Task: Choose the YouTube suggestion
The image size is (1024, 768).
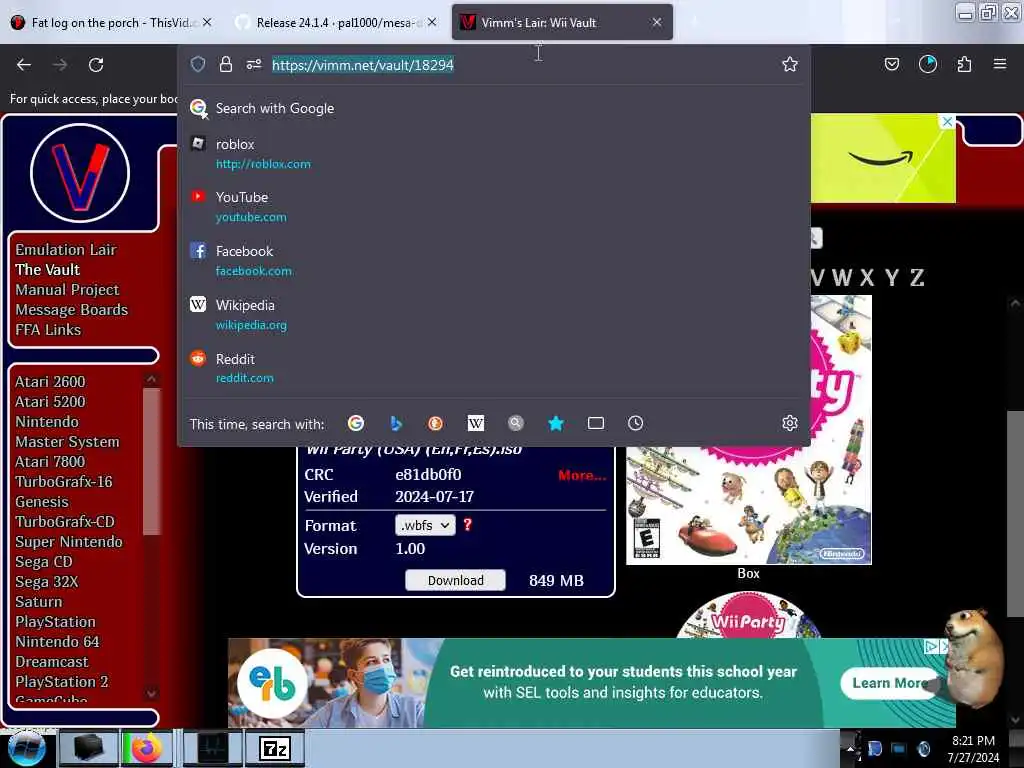Action: (x=493, y=206)
